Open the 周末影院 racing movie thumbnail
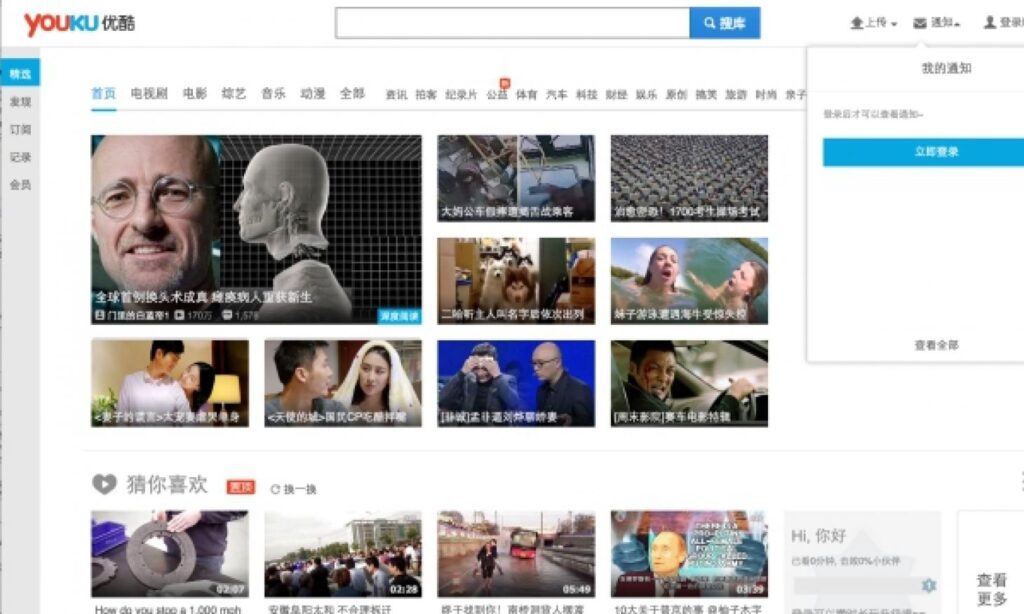Screen dimensions: 1024x614 coord(690,383)
